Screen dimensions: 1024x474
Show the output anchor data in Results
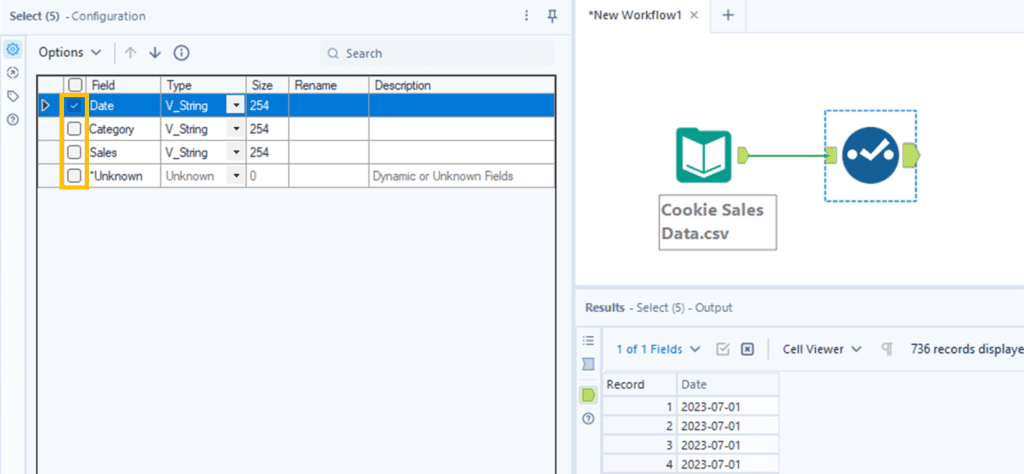pyautogui.click(x=588, y=395)
